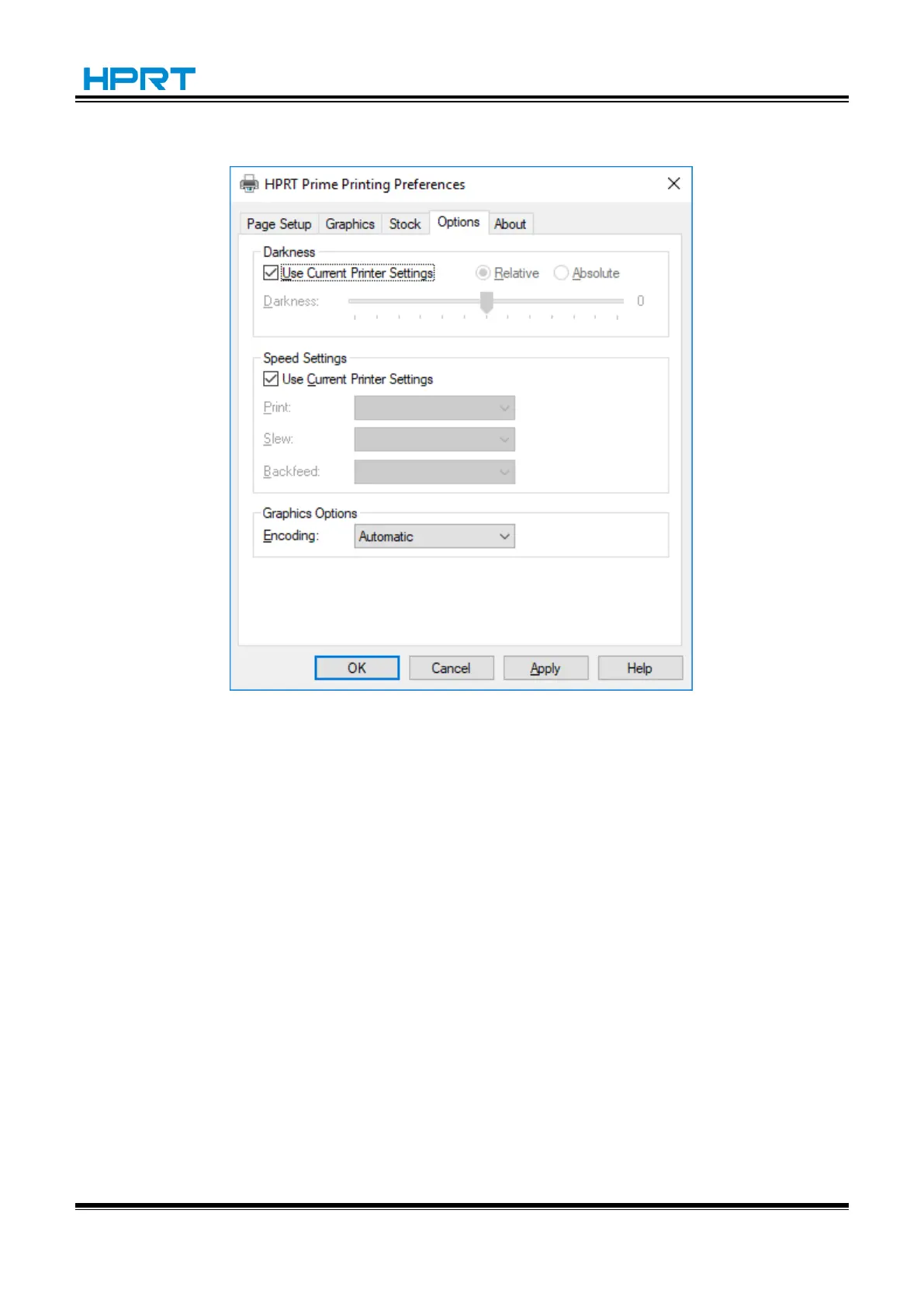Viewport: 924px width, 1307px height.
Task: Open the Slew speed dropdown
Action: pyautogui.click(x=434, y=439)
